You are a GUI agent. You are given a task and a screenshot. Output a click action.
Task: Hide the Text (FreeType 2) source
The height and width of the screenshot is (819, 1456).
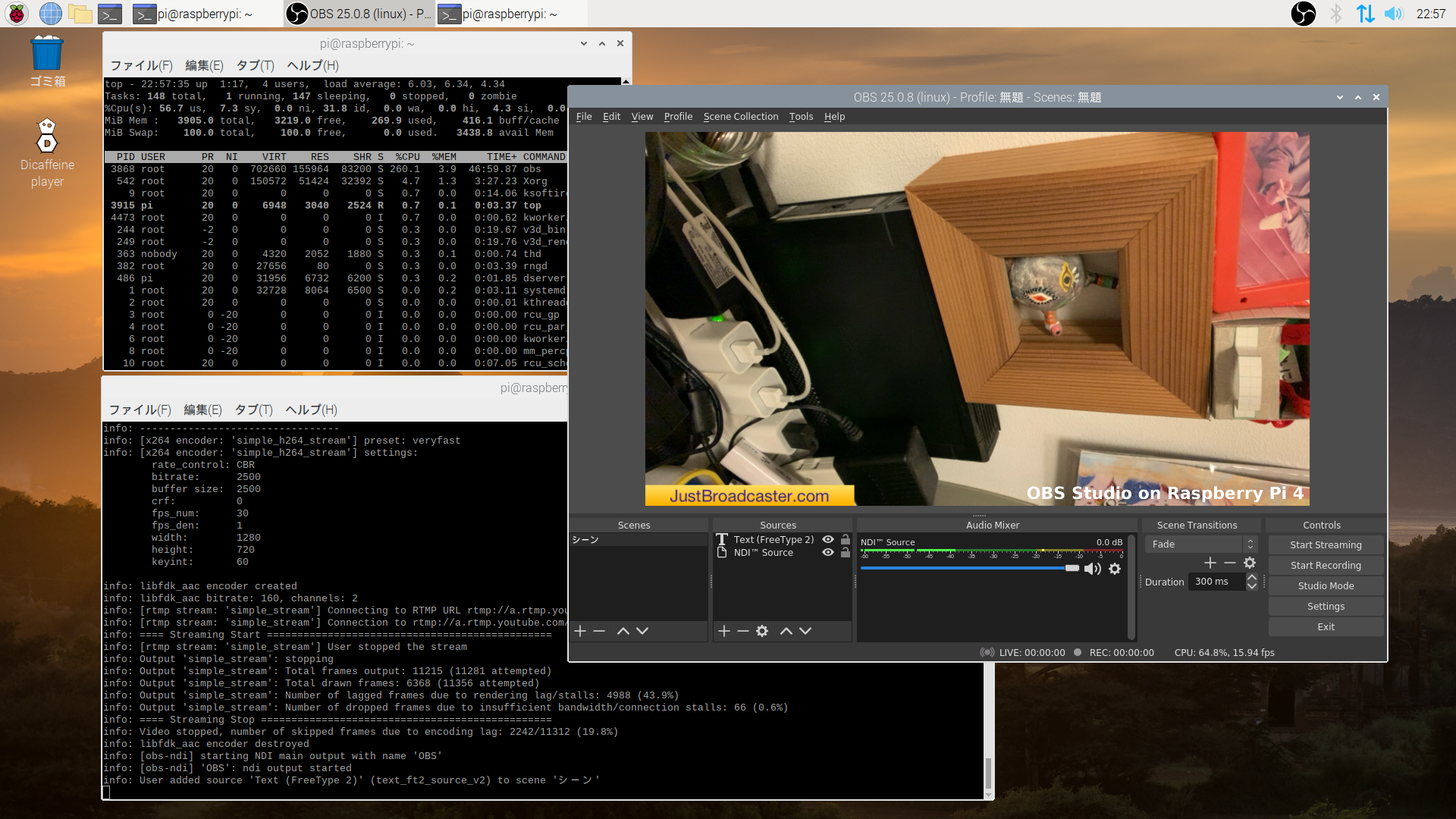coord(828,539)
